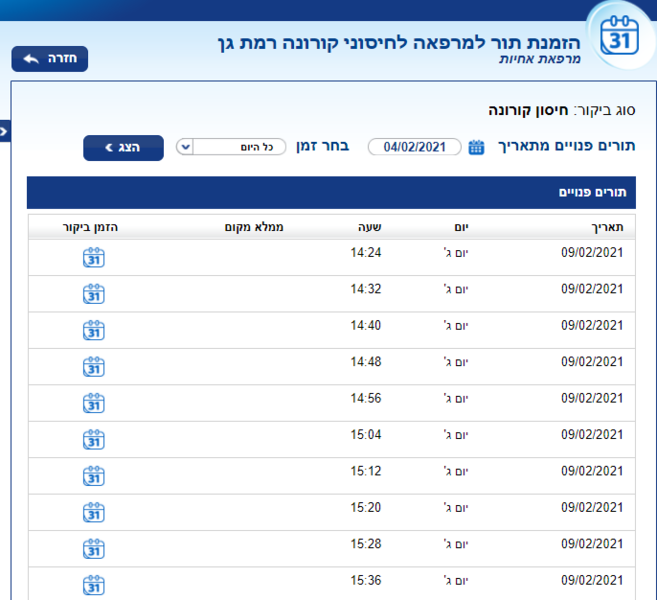657x600 pixels.
Task: Select the 14:56 time cell
Action: click(366, 398)
